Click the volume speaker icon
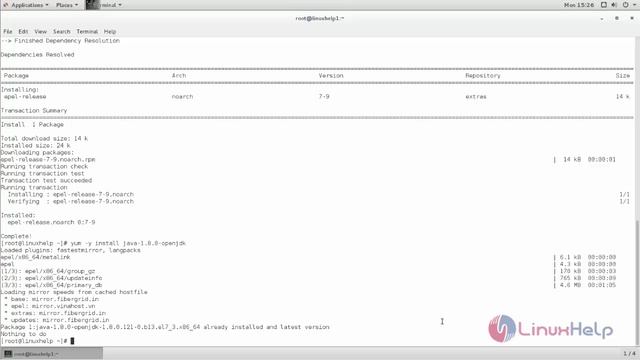Viewport: 640px width, 360px height. (614, 5)
